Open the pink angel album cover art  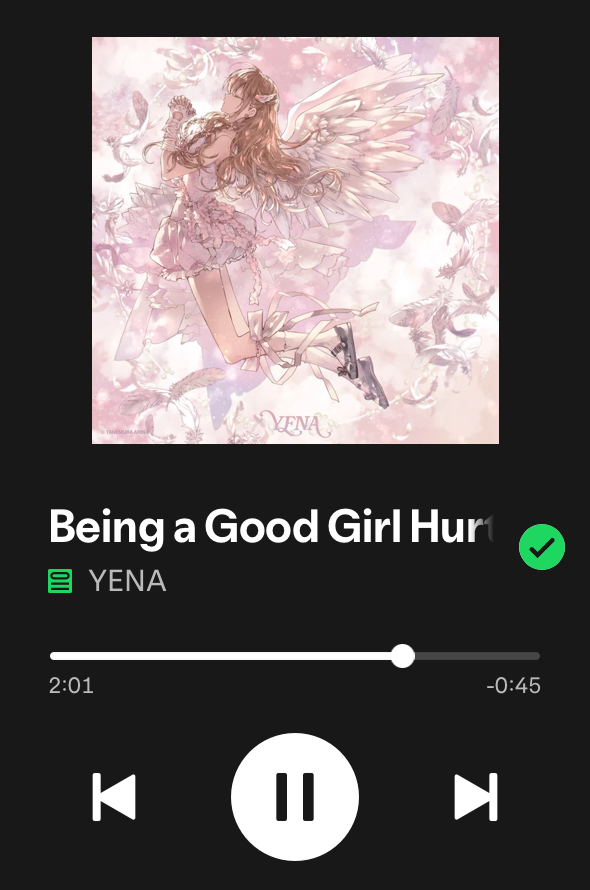pyautogui.click(x=295, y=240)
